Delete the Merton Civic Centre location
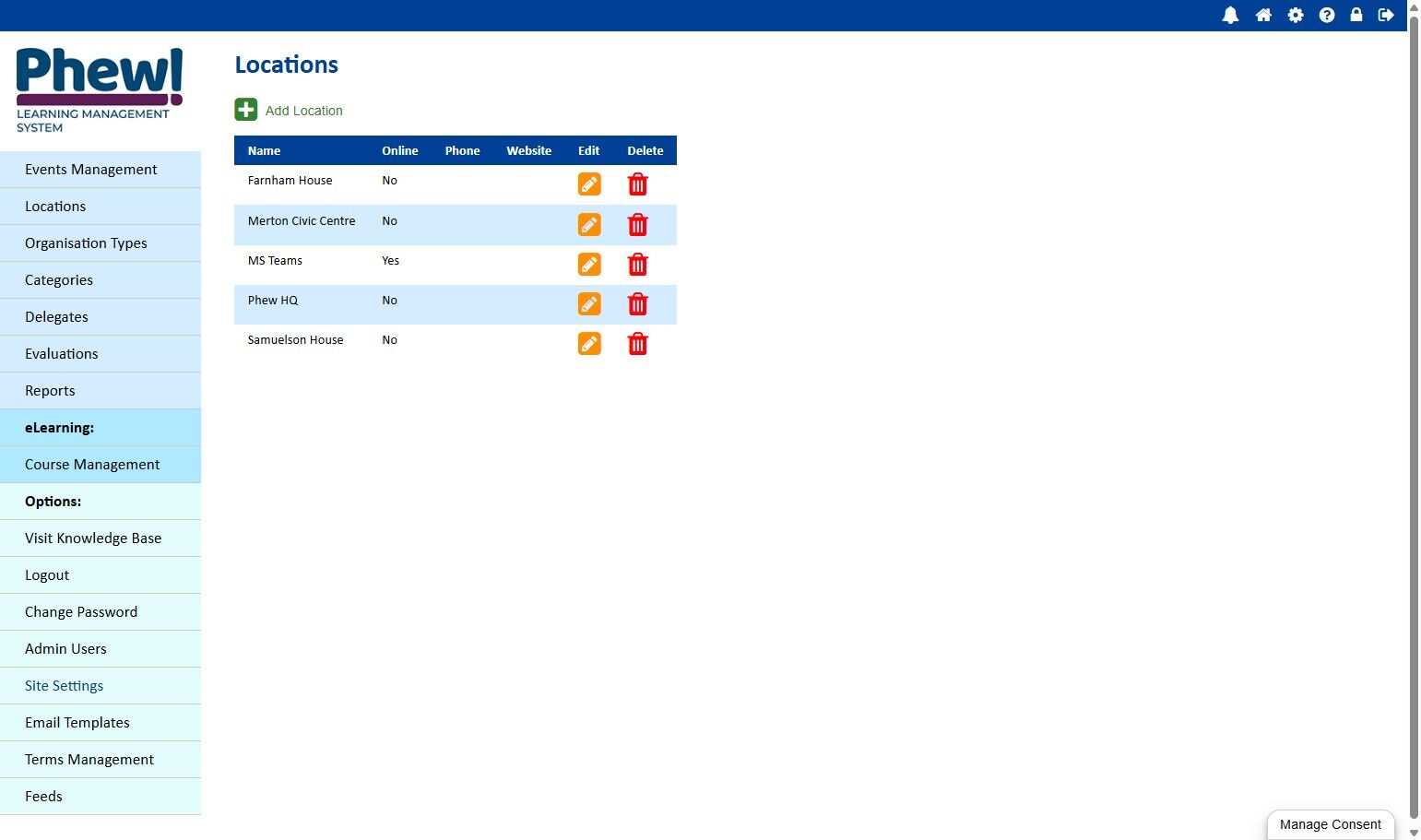 click(637, 225)
